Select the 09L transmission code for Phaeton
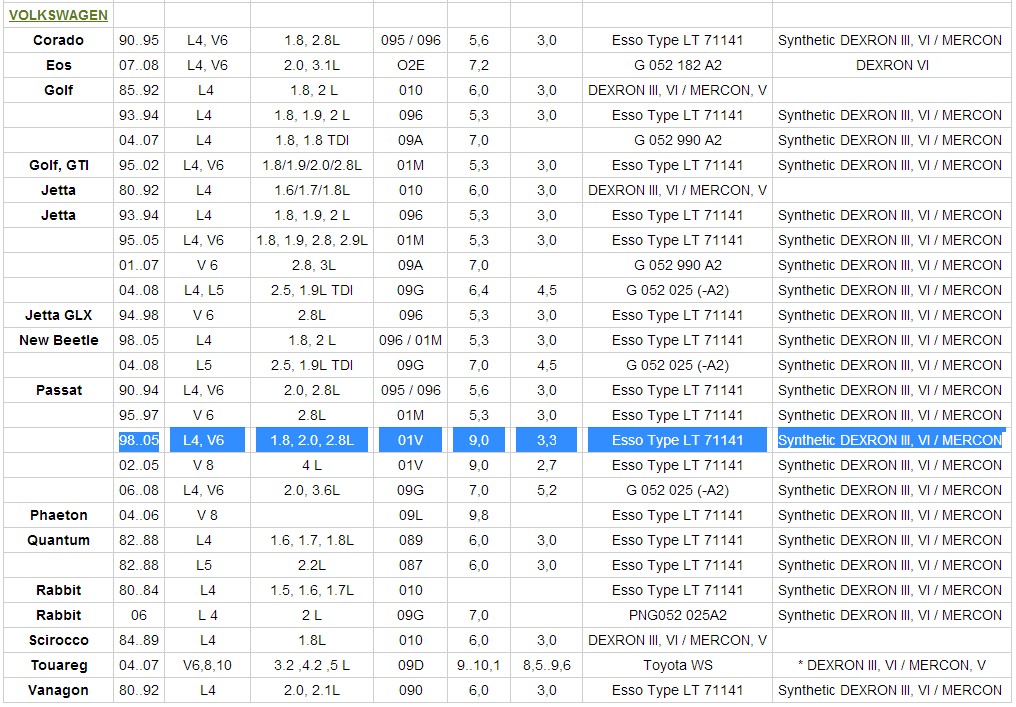This screenshot has height=707, width=1016. click(x=410, y=515)
